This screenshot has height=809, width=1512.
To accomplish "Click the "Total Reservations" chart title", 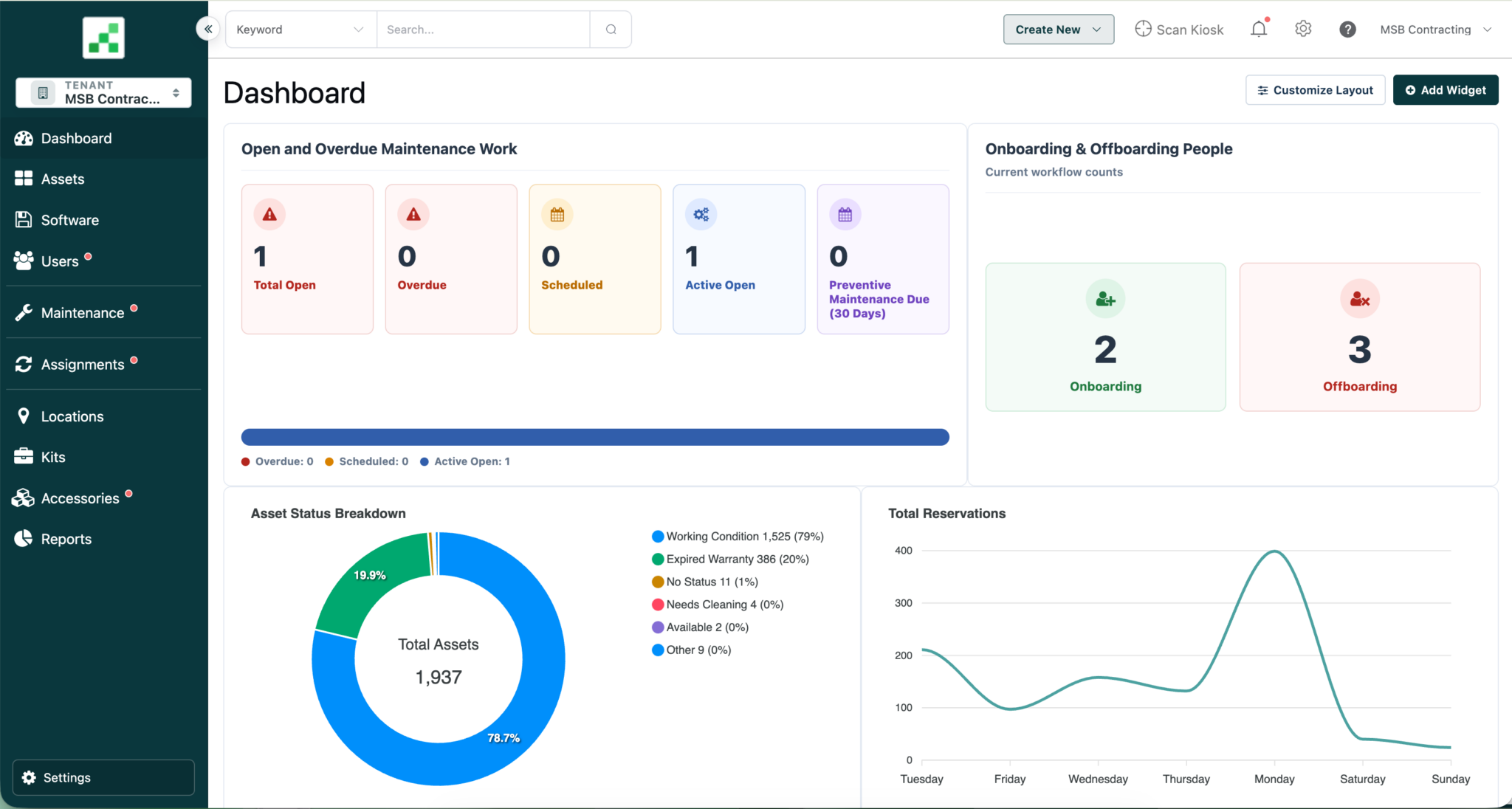I will pos(946,513).
